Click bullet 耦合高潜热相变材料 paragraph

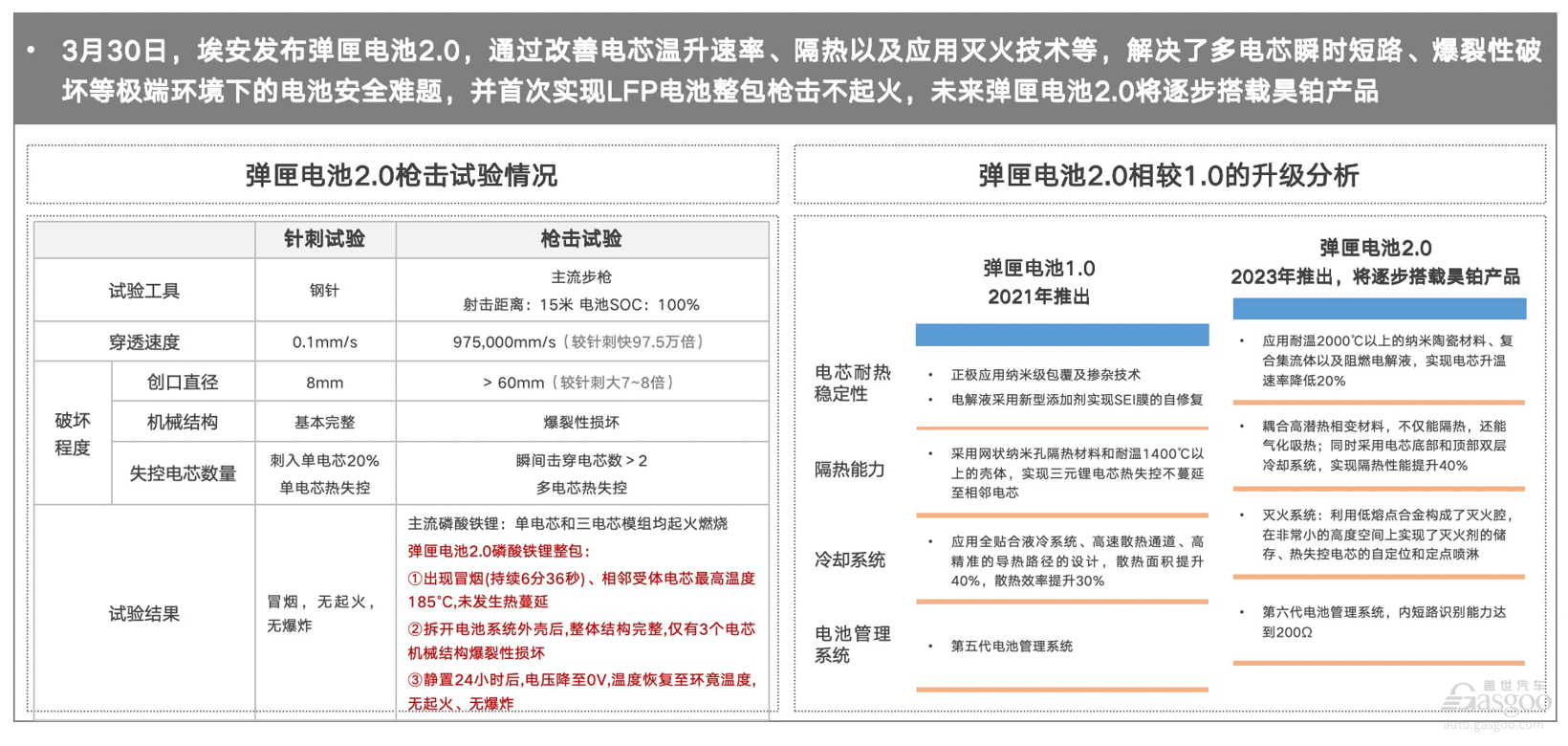[x=1384, y=446]
